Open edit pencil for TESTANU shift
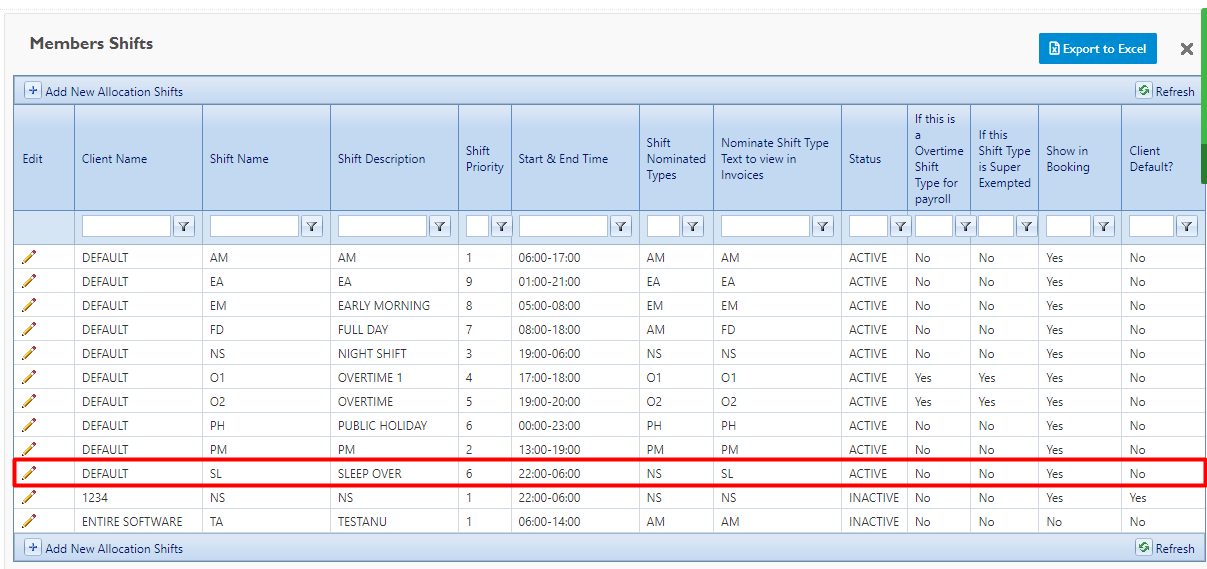 (29, 521)
